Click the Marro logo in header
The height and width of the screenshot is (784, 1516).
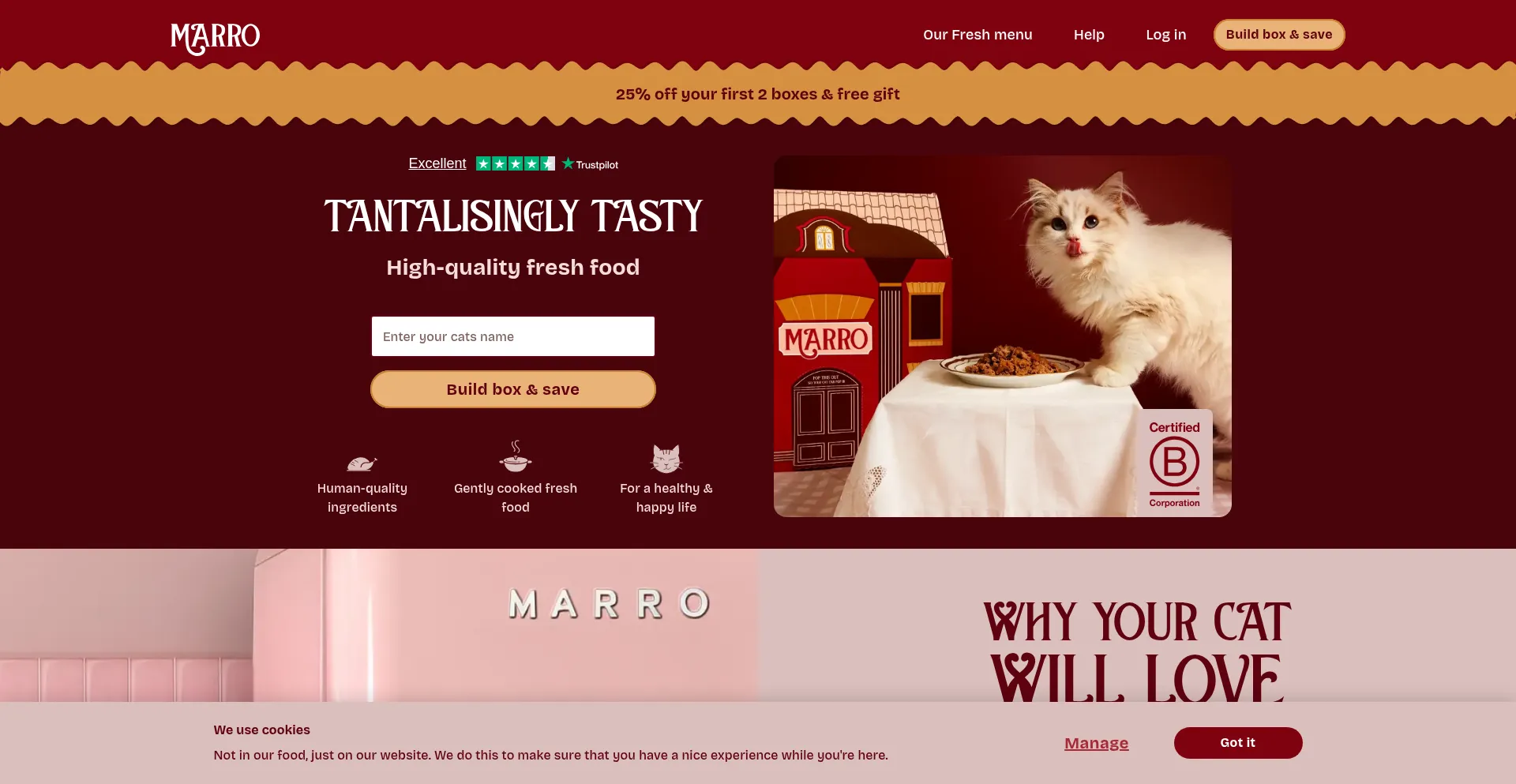click(x=215, y=38)
